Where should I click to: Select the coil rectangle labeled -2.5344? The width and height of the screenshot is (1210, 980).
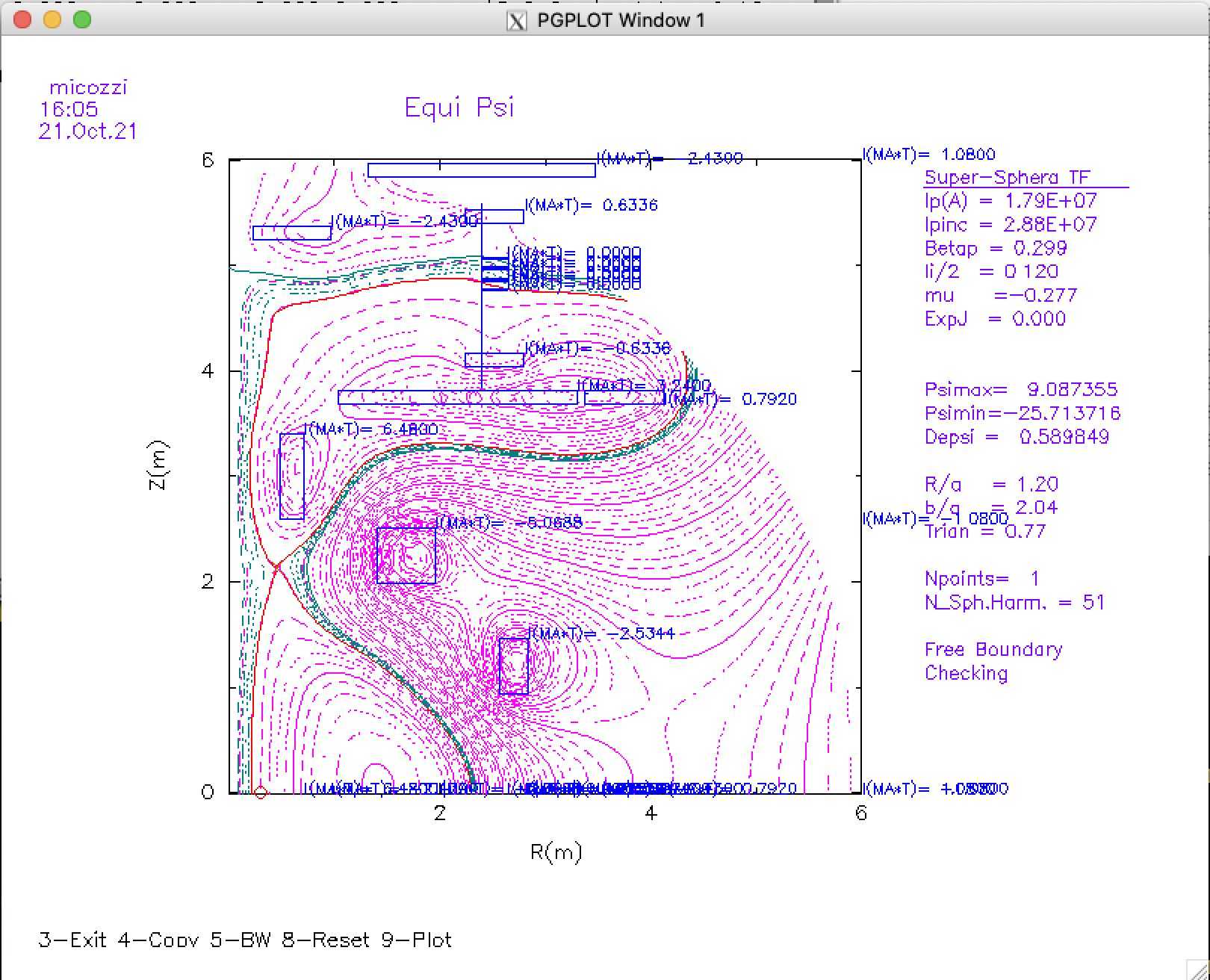click(x=514, y=666)
